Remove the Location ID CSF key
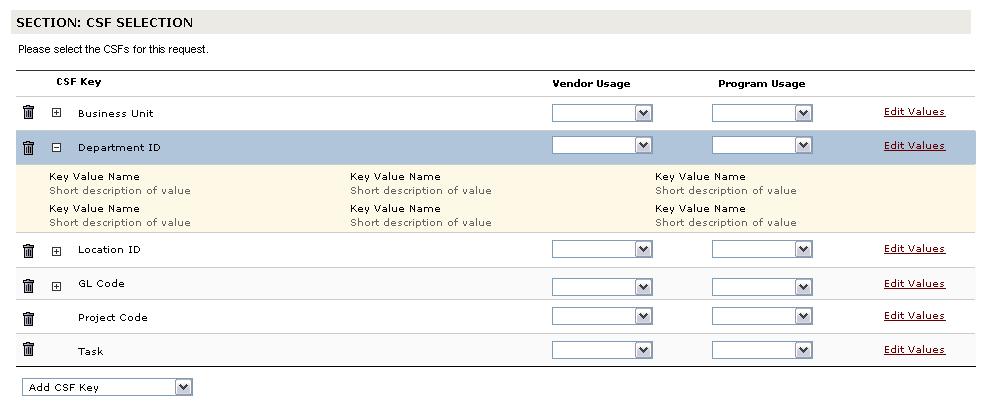This screenshot has width=982, height=402. click(x=28, y=250)
